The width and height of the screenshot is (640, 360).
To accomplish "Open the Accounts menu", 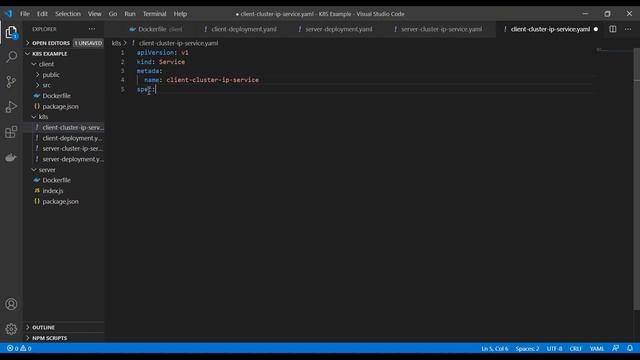I will (11, 304).
